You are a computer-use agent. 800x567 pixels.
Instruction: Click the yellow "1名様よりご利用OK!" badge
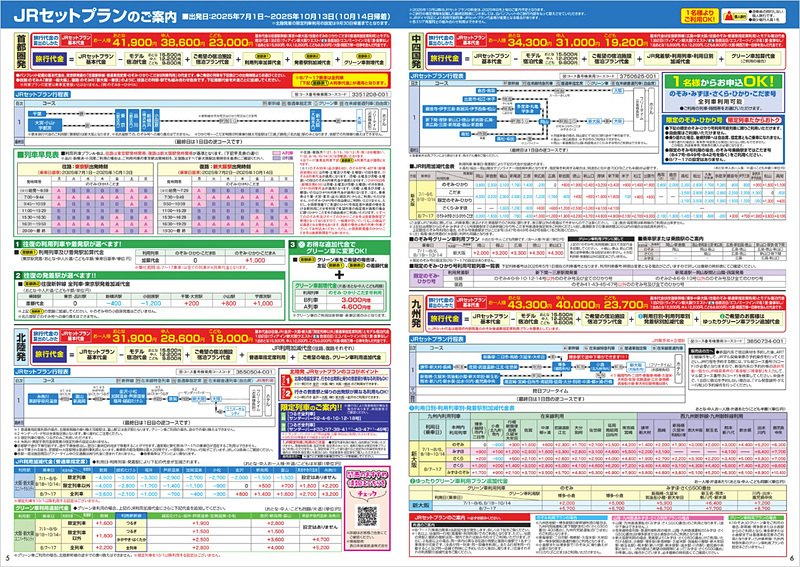click(699, 15)
